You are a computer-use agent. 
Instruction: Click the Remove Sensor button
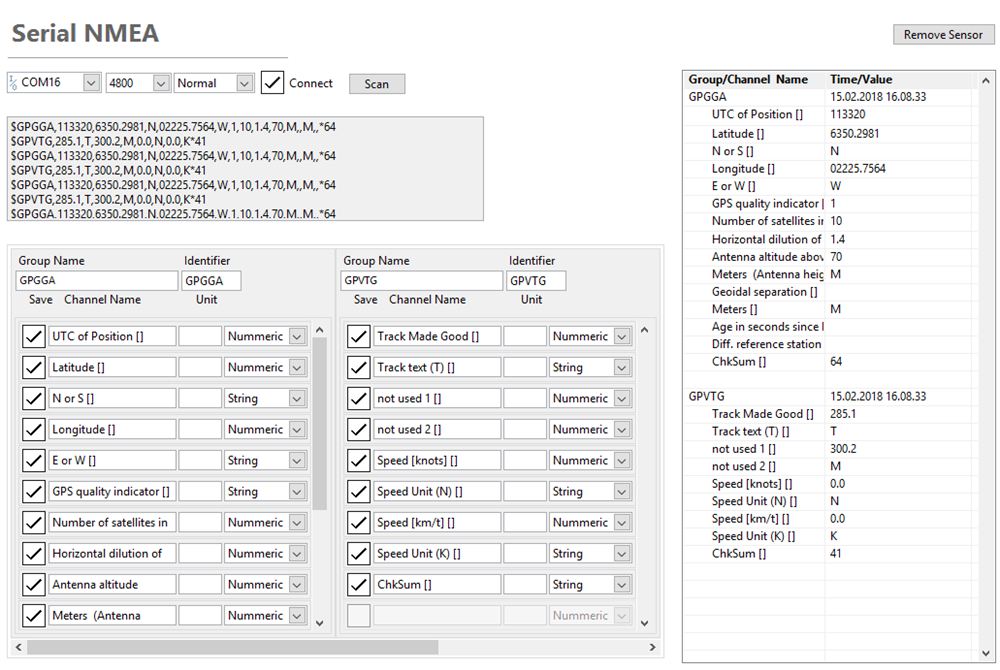pyautogui.click(x=943, y=34)
